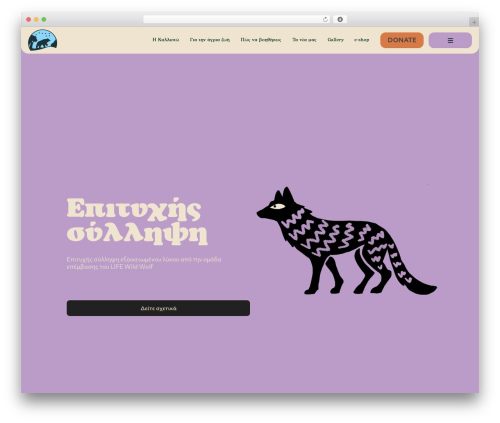Open a new tab with plus icon

coord(474,22)
